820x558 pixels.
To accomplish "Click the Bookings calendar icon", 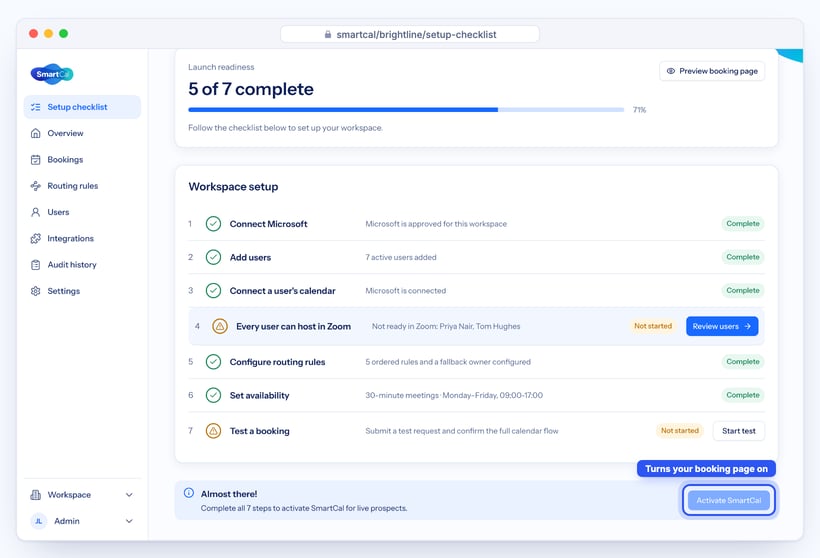I will pos(36,160).
